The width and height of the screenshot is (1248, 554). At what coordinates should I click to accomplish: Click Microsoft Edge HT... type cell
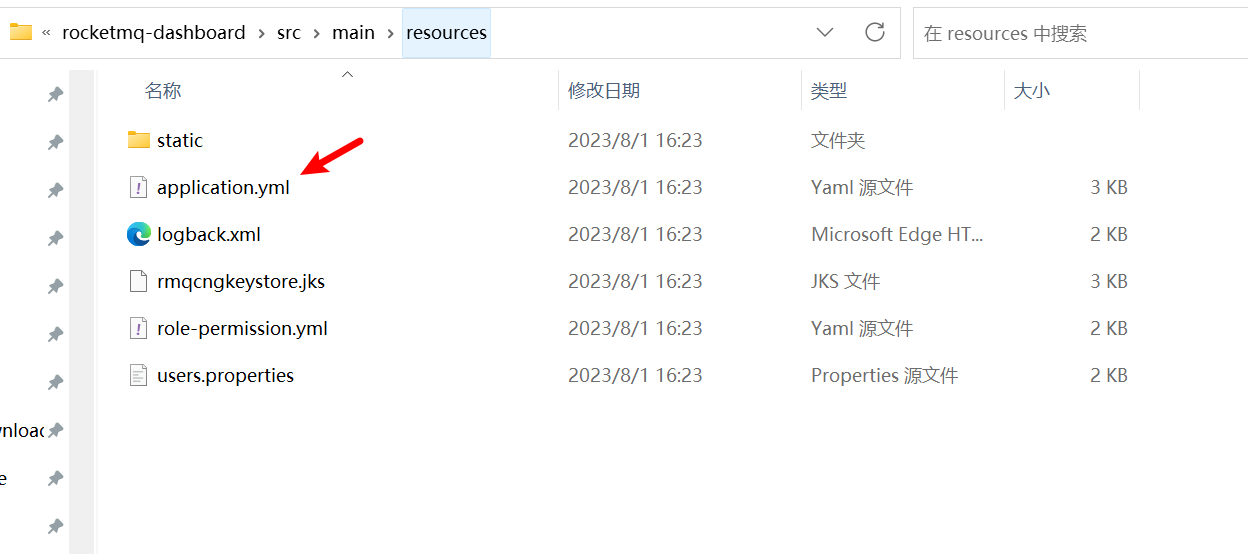tap(897, 234)
